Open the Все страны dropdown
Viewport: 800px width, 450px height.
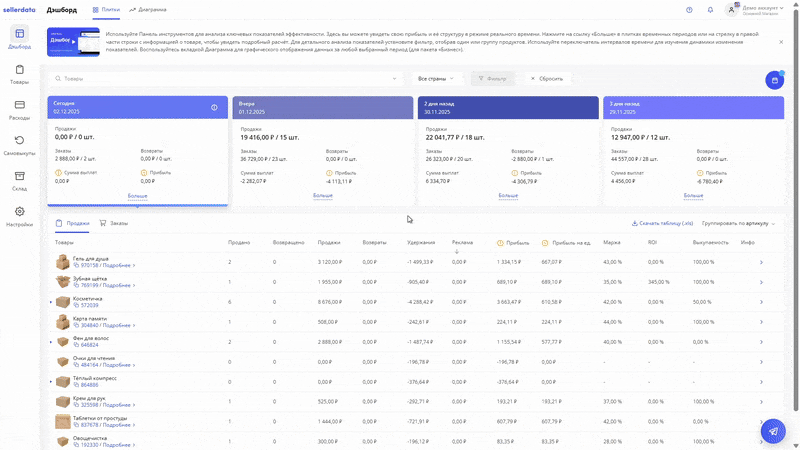click(x=435, y=78)
